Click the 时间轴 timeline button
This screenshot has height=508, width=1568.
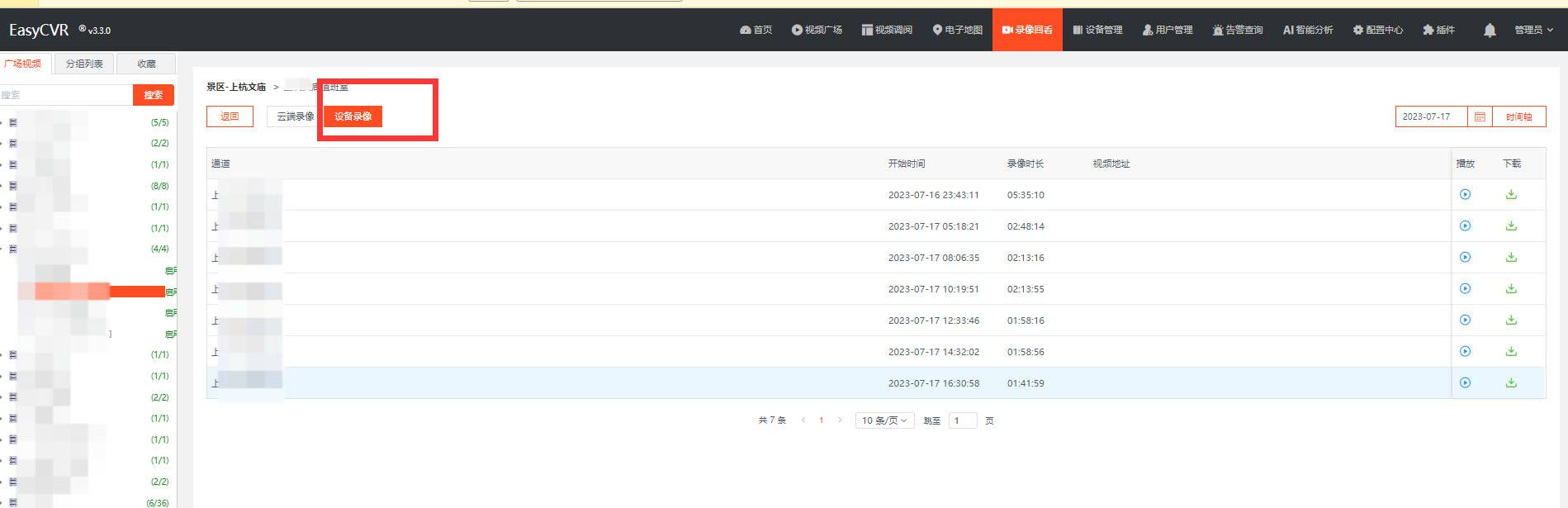(x=1518, y=117)
